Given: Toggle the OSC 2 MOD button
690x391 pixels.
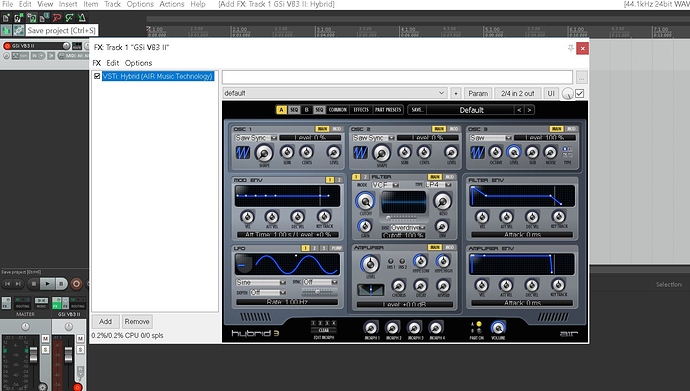Looking at the screenshot, I should (454, 129).
